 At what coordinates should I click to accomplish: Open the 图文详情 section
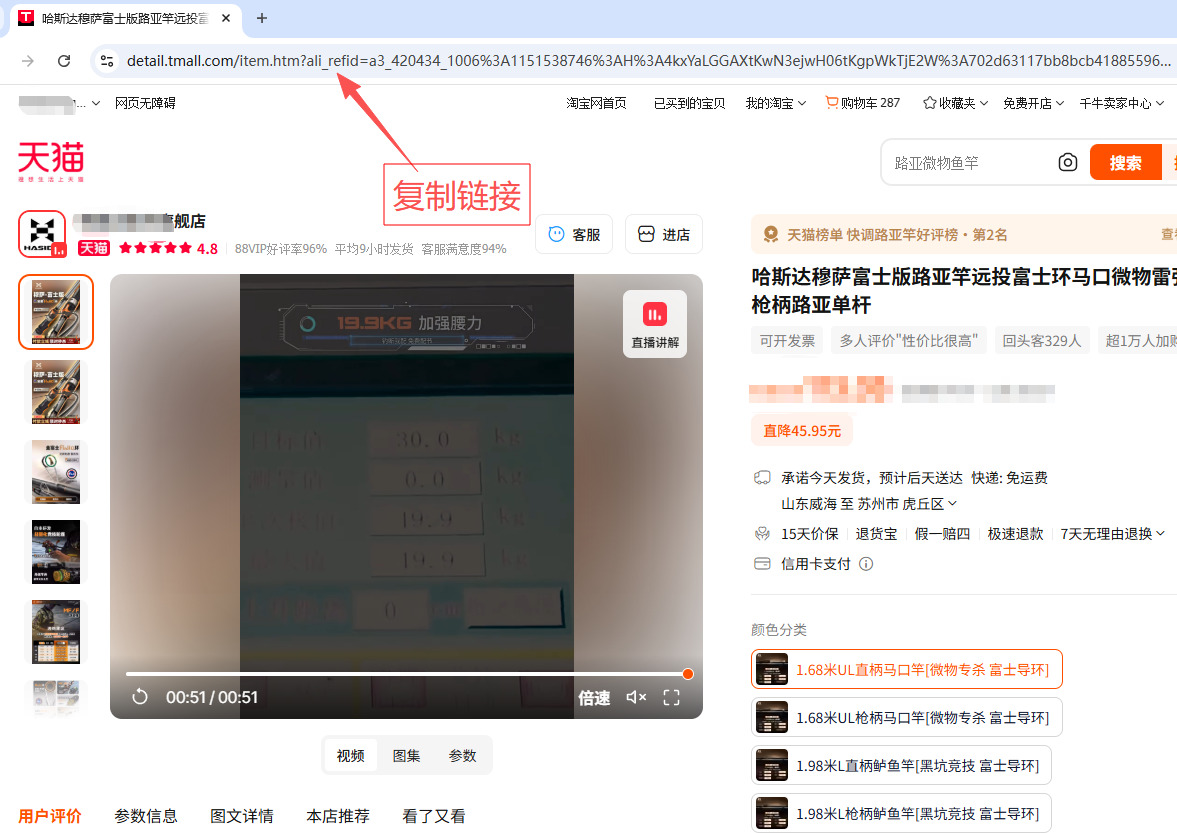point(242,816)
